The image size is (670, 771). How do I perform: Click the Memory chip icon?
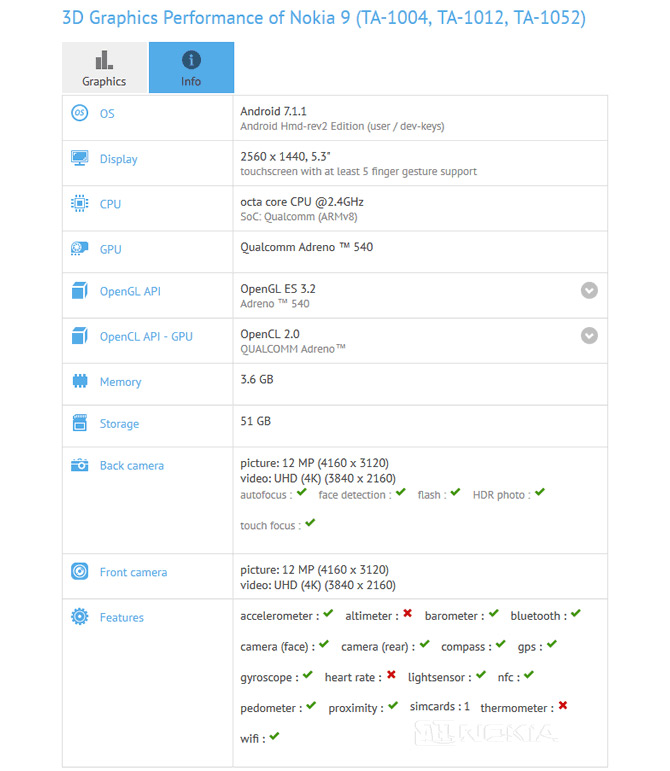[80, 381]
